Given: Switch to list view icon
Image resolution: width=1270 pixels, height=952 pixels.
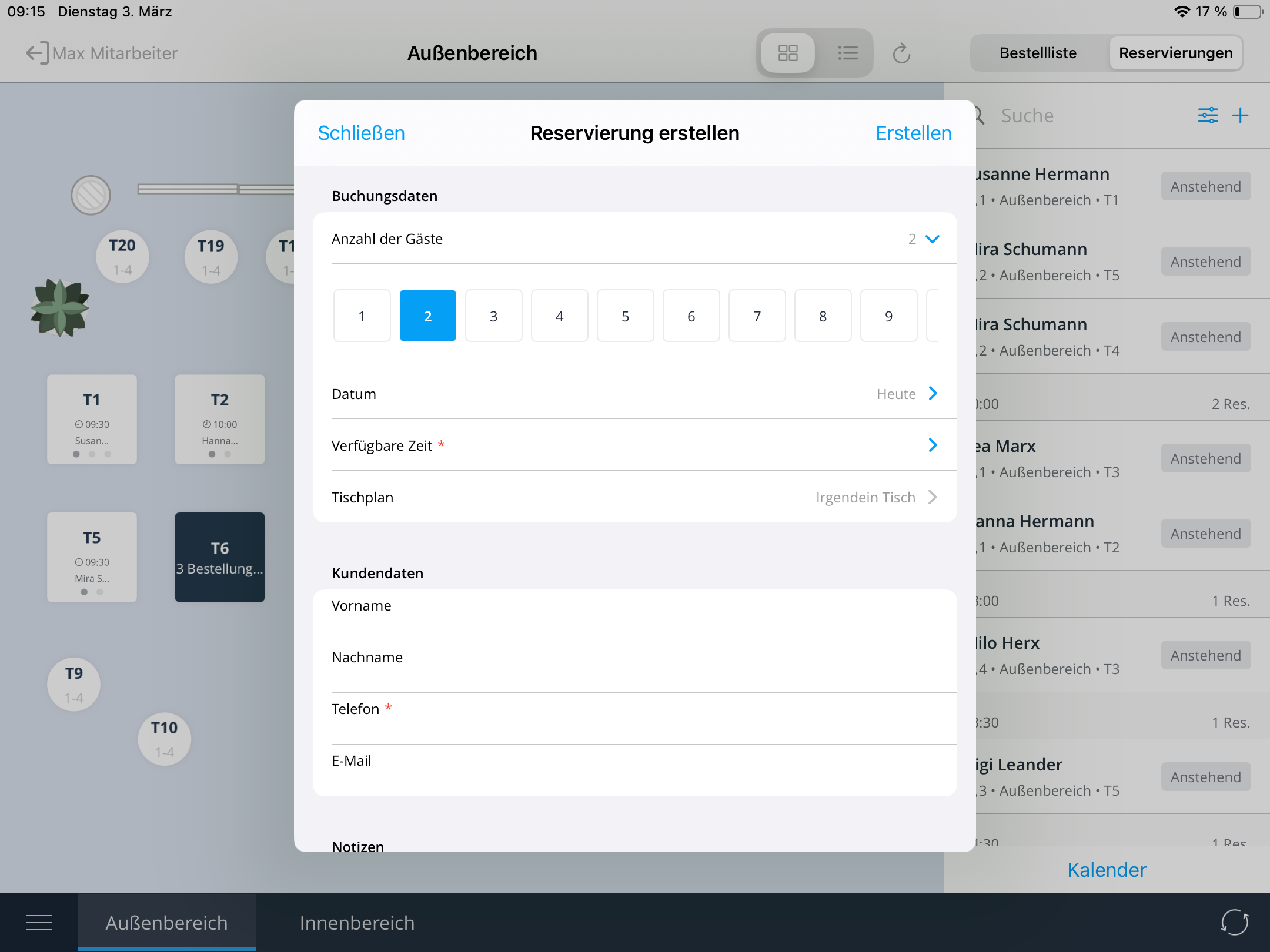Looking at the screenshot, I should [x=847, y=53].
